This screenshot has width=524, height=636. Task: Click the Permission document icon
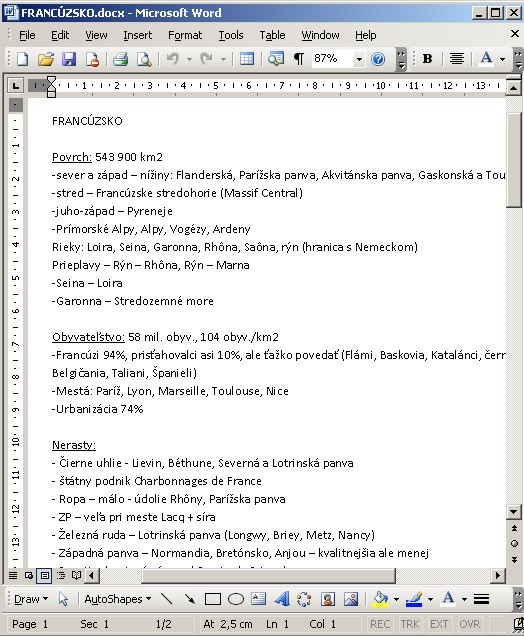[x=92, y=59]
